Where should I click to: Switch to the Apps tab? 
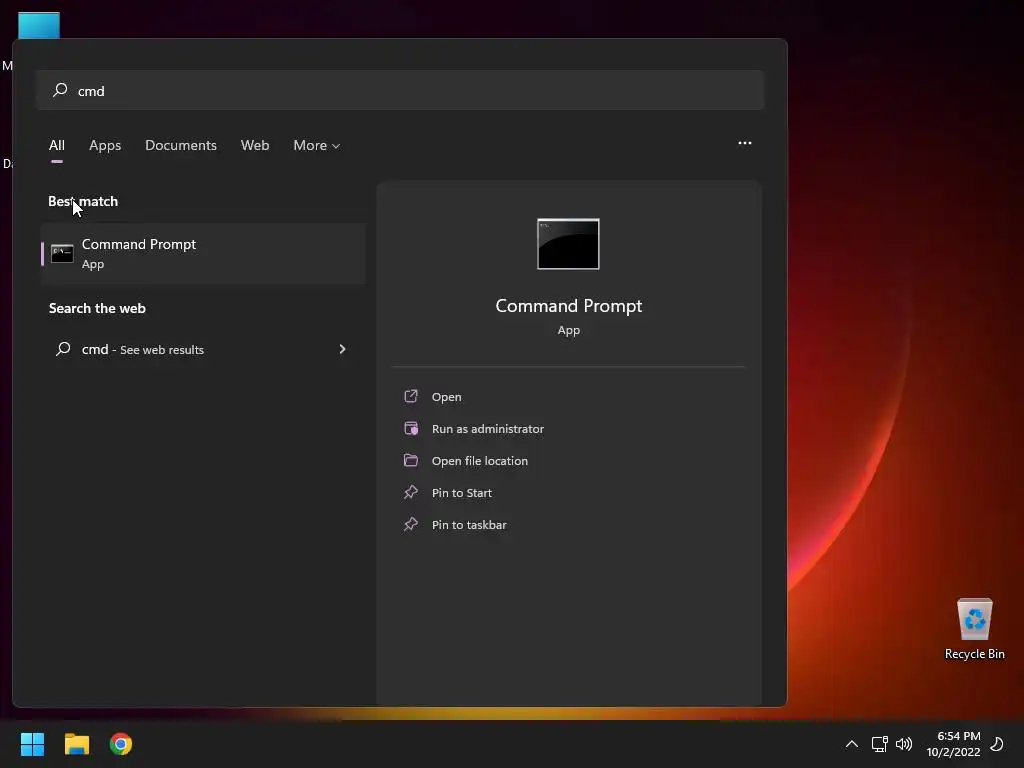(105, 145)
